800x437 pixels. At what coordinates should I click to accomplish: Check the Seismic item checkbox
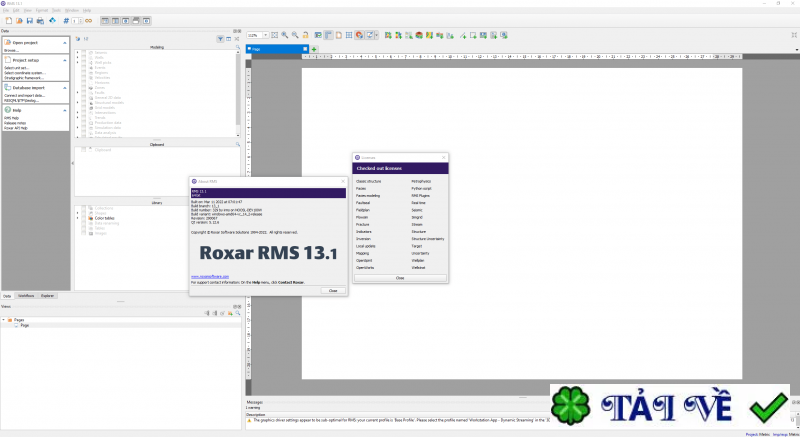coord(84,53)
